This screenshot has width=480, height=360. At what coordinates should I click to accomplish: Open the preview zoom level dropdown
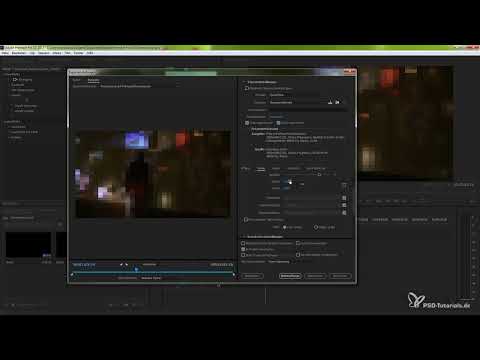coord(149,265)
